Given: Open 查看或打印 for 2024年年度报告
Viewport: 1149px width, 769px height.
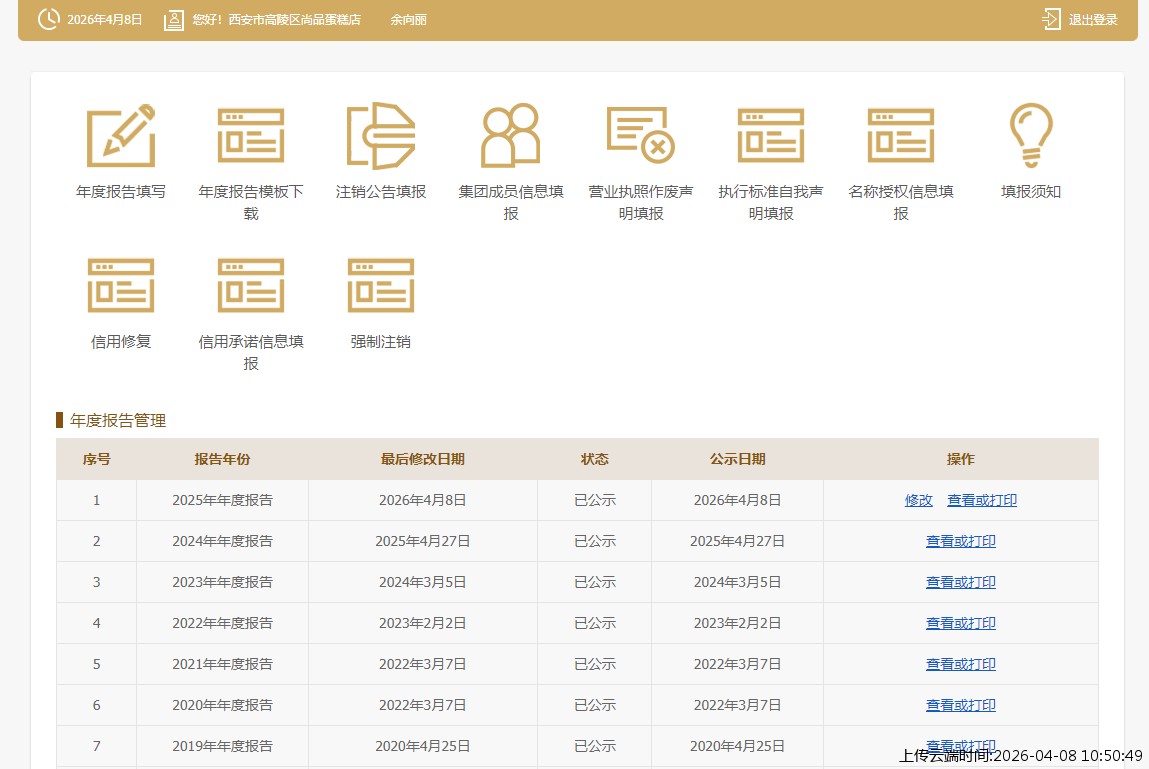Looking at the screenshot, I should tap(961, 541).
